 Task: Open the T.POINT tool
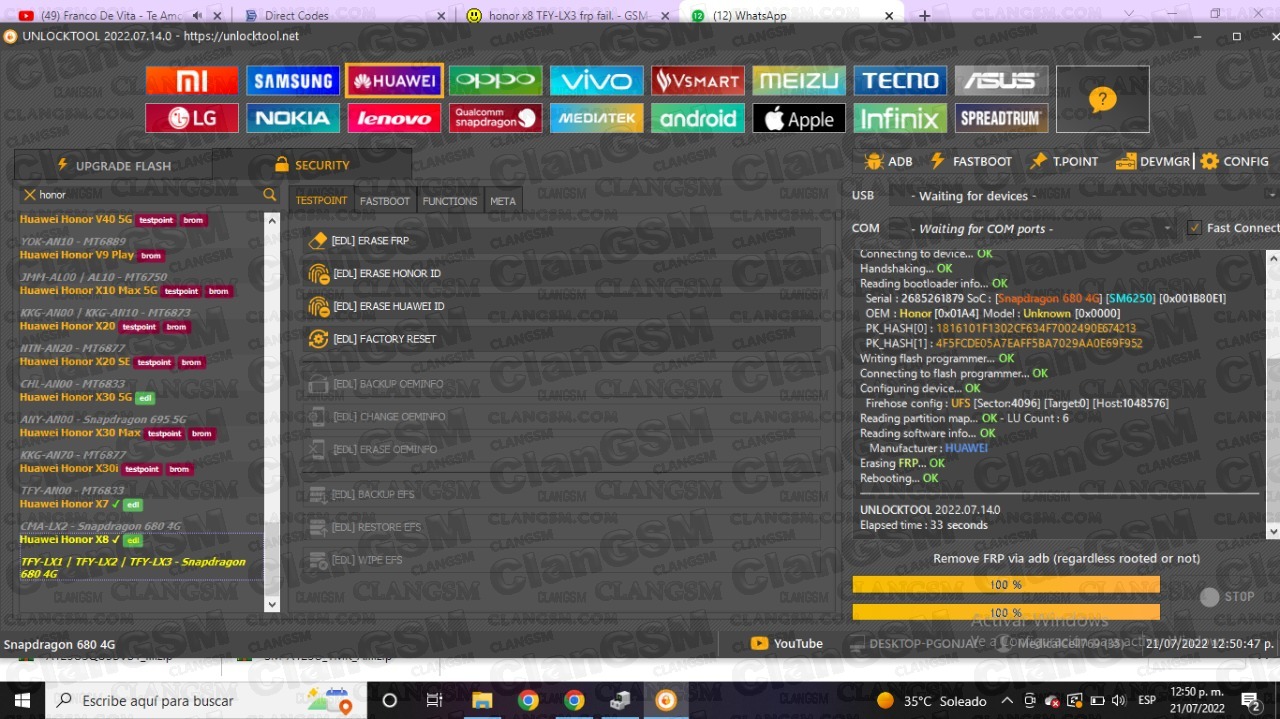pyautogui.click(x=1063, y=161)
